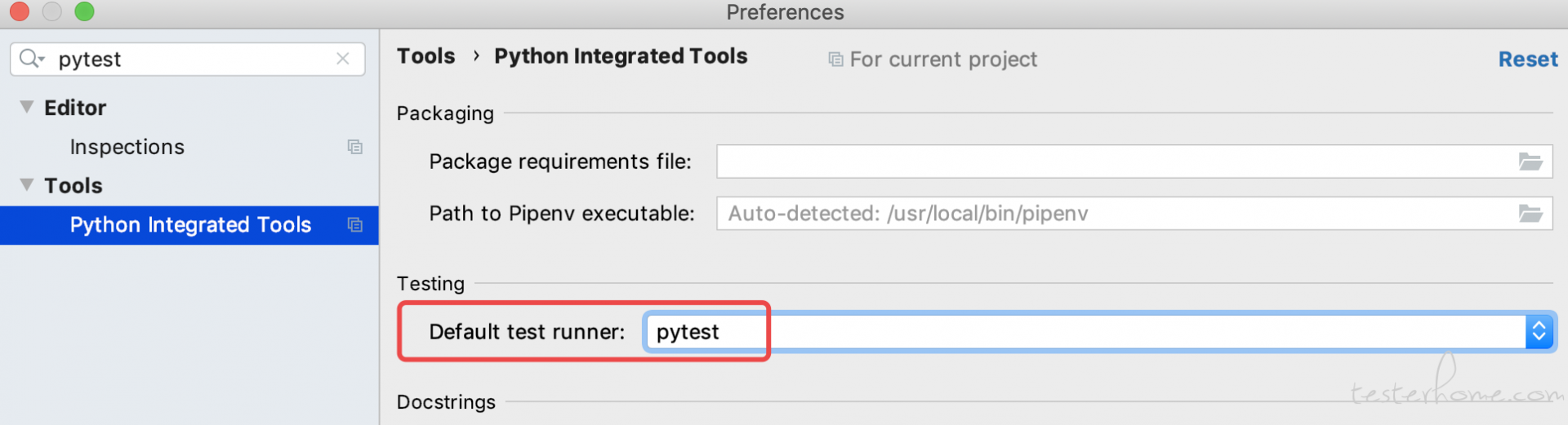Close the Preferences window
The height and width of the screenshot is (425, 1568).
point(20,11)
